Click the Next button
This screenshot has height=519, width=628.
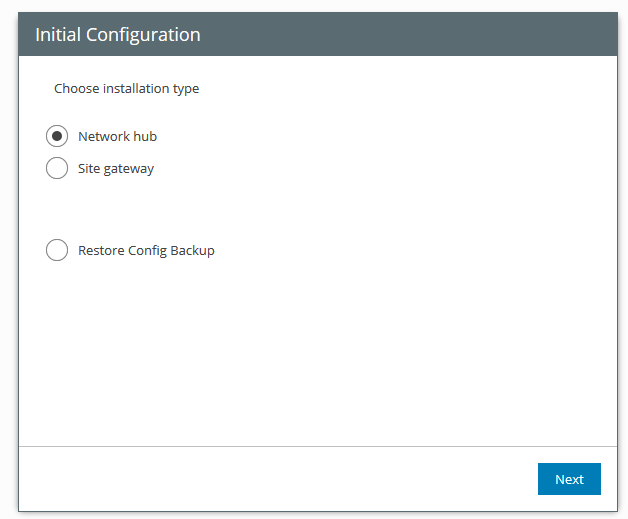568,479
